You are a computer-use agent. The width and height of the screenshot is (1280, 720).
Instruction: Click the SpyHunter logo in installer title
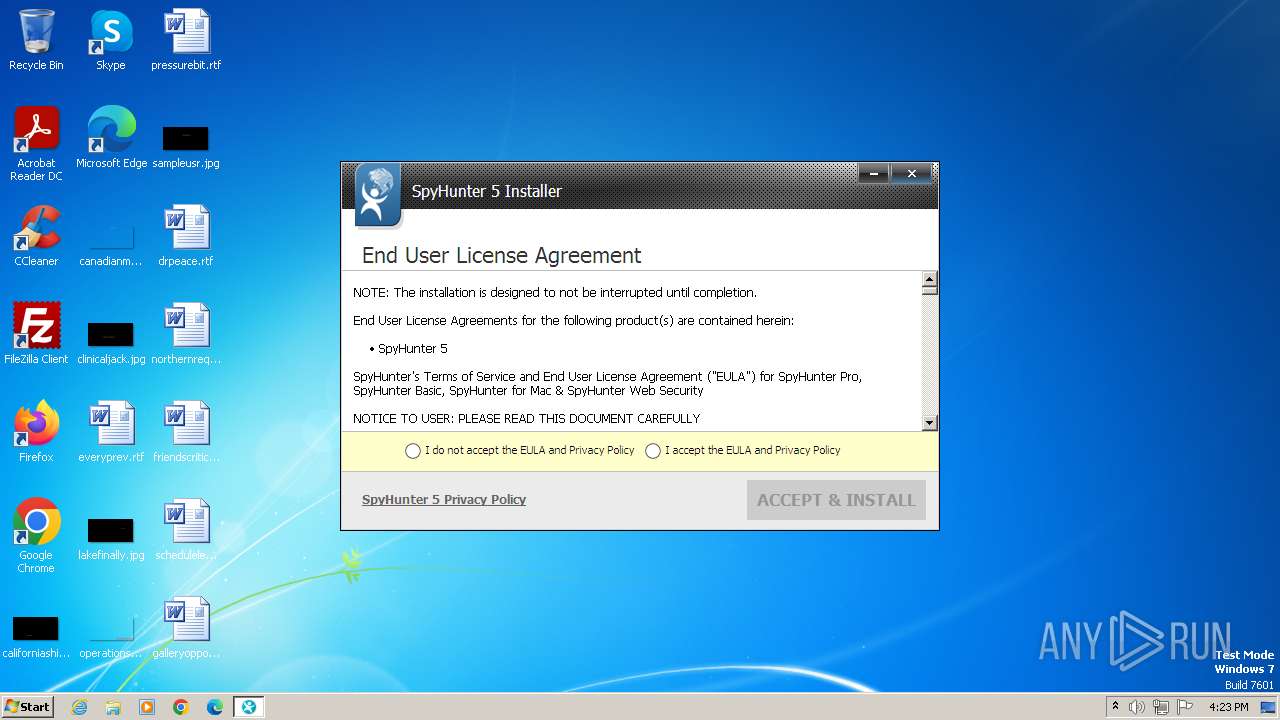377,195
